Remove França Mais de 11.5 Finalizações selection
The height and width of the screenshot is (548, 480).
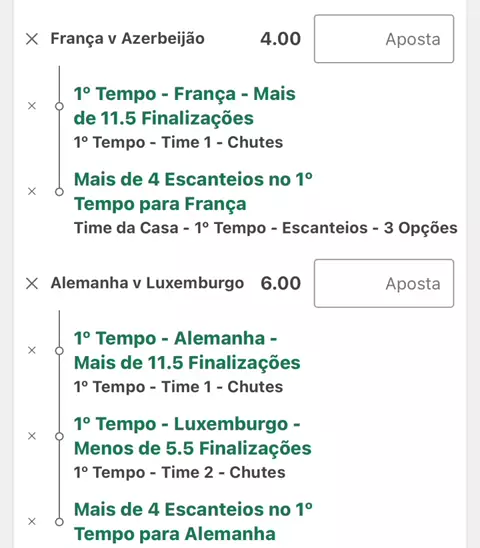point(32,106)
